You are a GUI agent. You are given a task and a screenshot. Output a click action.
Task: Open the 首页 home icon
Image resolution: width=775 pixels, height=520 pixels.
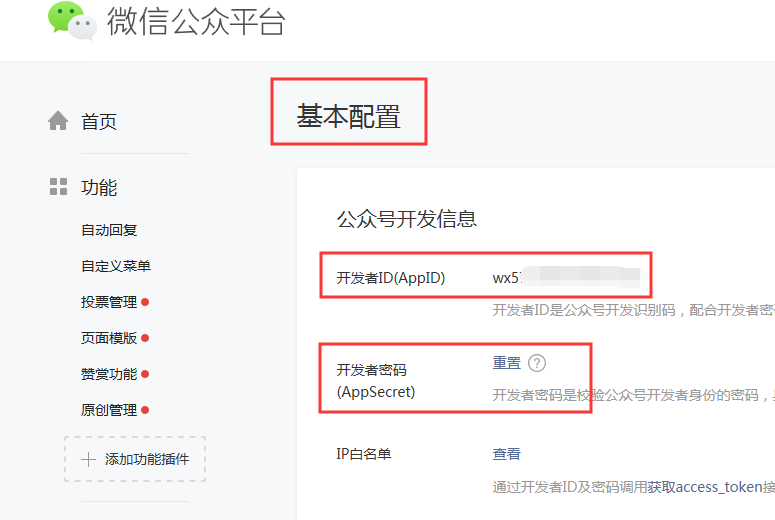pyautogui.click(x=58, y=120)
